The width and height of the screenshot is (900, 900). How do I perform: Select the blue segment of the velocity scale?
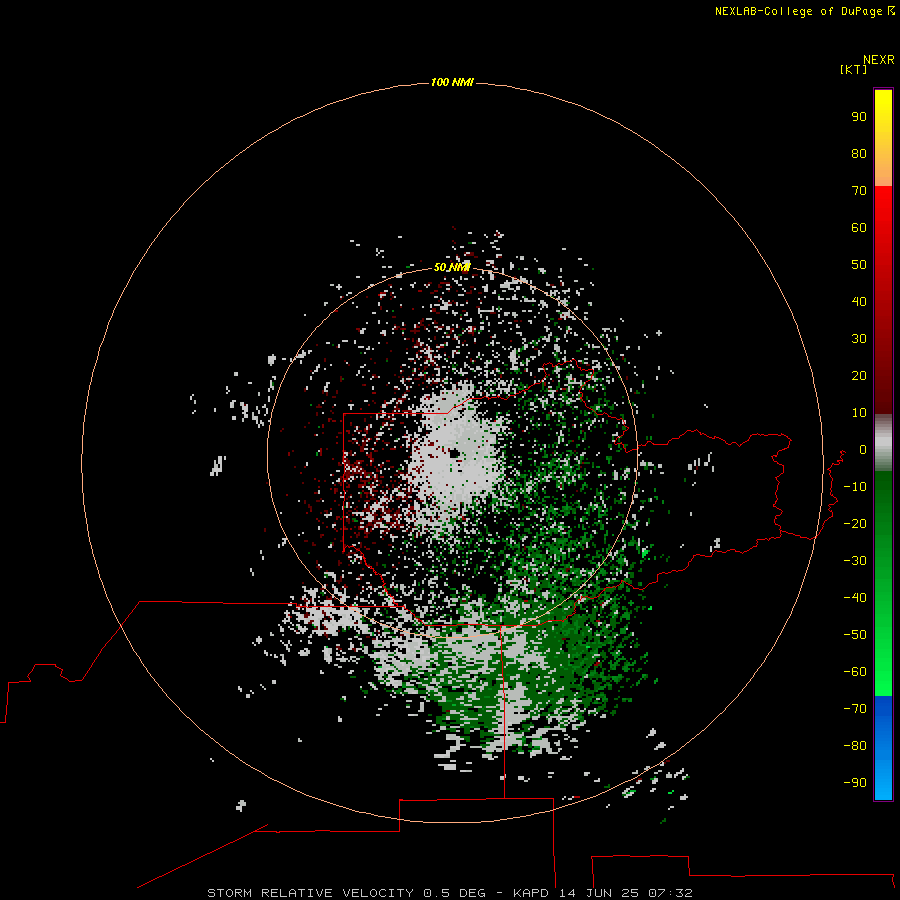pyautogui.click(x=883, y=748)
